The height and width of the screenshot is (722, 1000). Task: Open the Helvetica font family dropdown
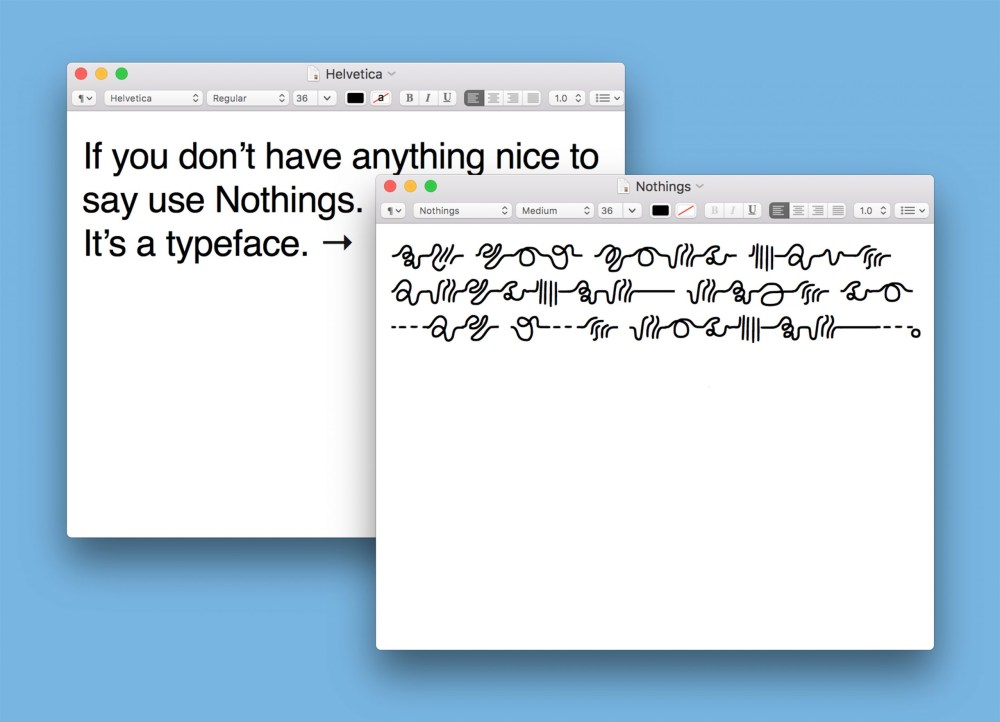pyautogui.click(x=153, y=98)
